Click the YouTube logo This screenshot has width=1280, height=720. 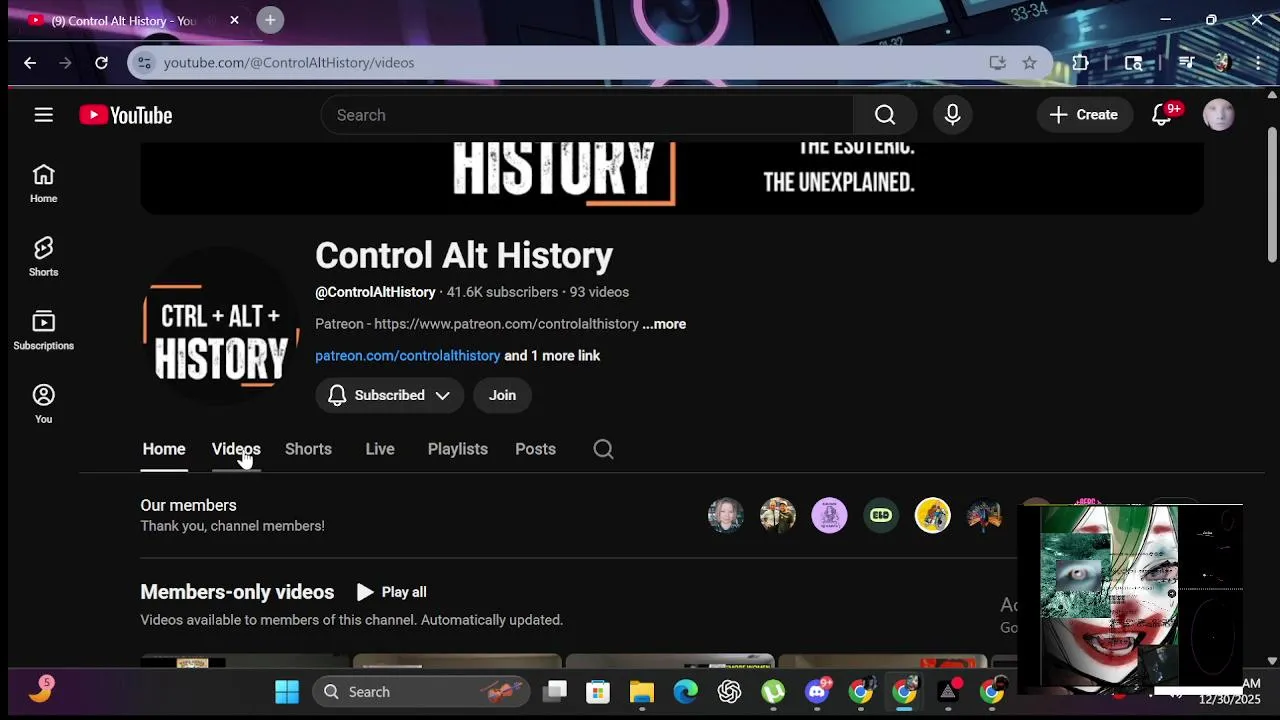tap(126, 115)
